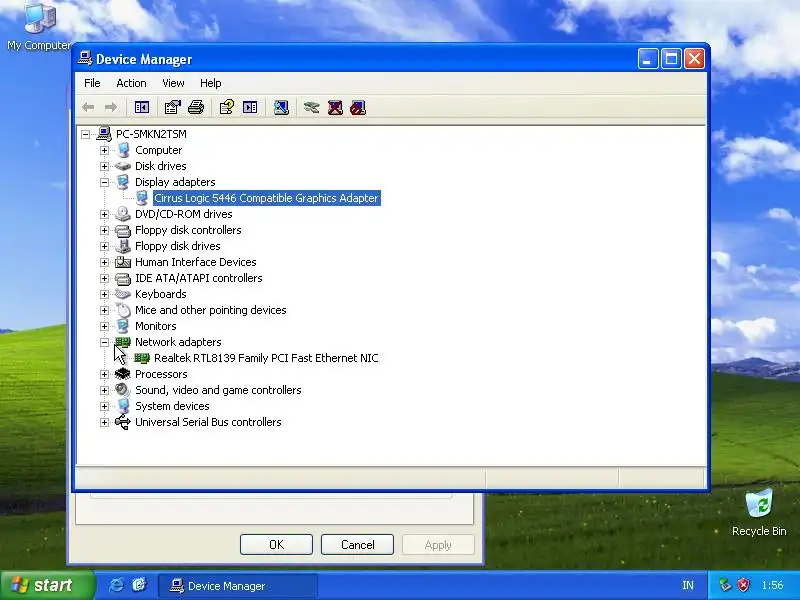Expand the Human Interface Devices category

point(105,262)
